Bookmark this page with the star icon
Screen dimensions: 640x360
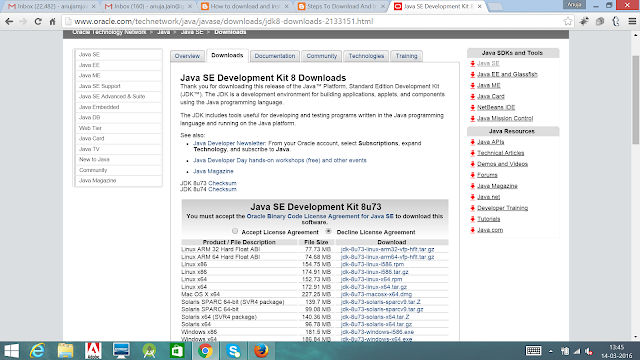(567, 22)
